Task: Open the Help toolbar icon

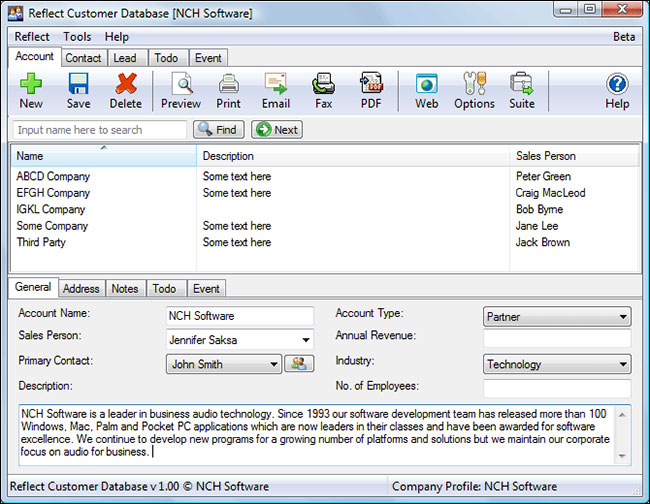Action: click(617, 86)
